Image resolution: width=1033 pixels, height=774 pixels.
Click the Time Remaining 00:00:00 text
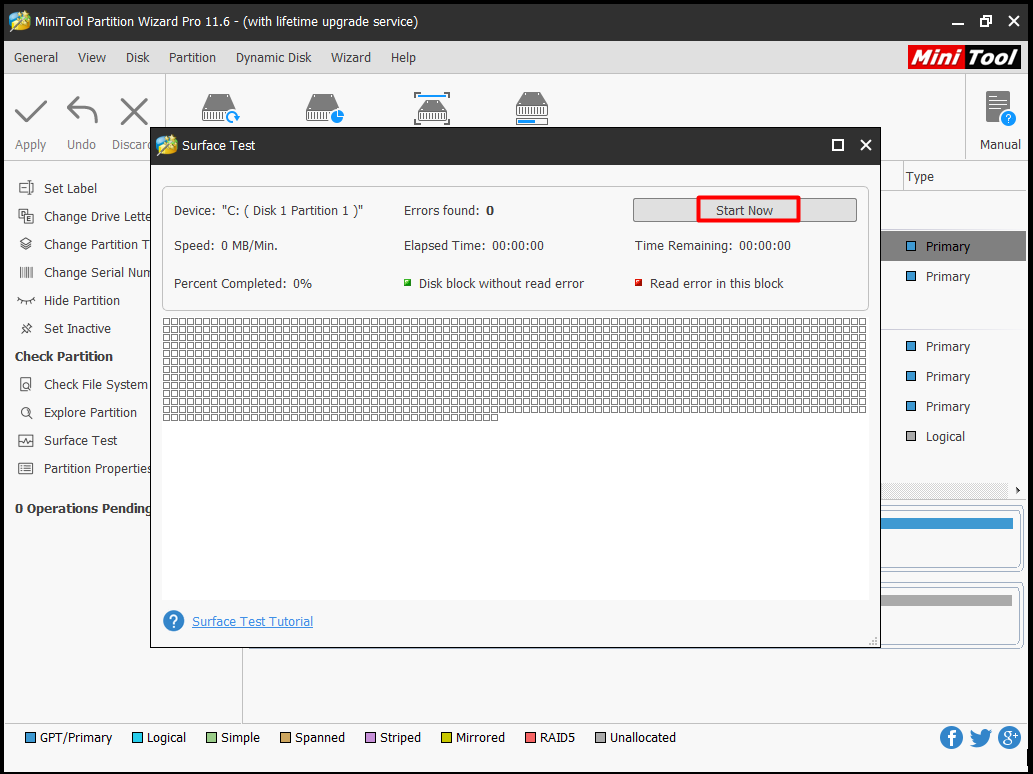[713, 246]
